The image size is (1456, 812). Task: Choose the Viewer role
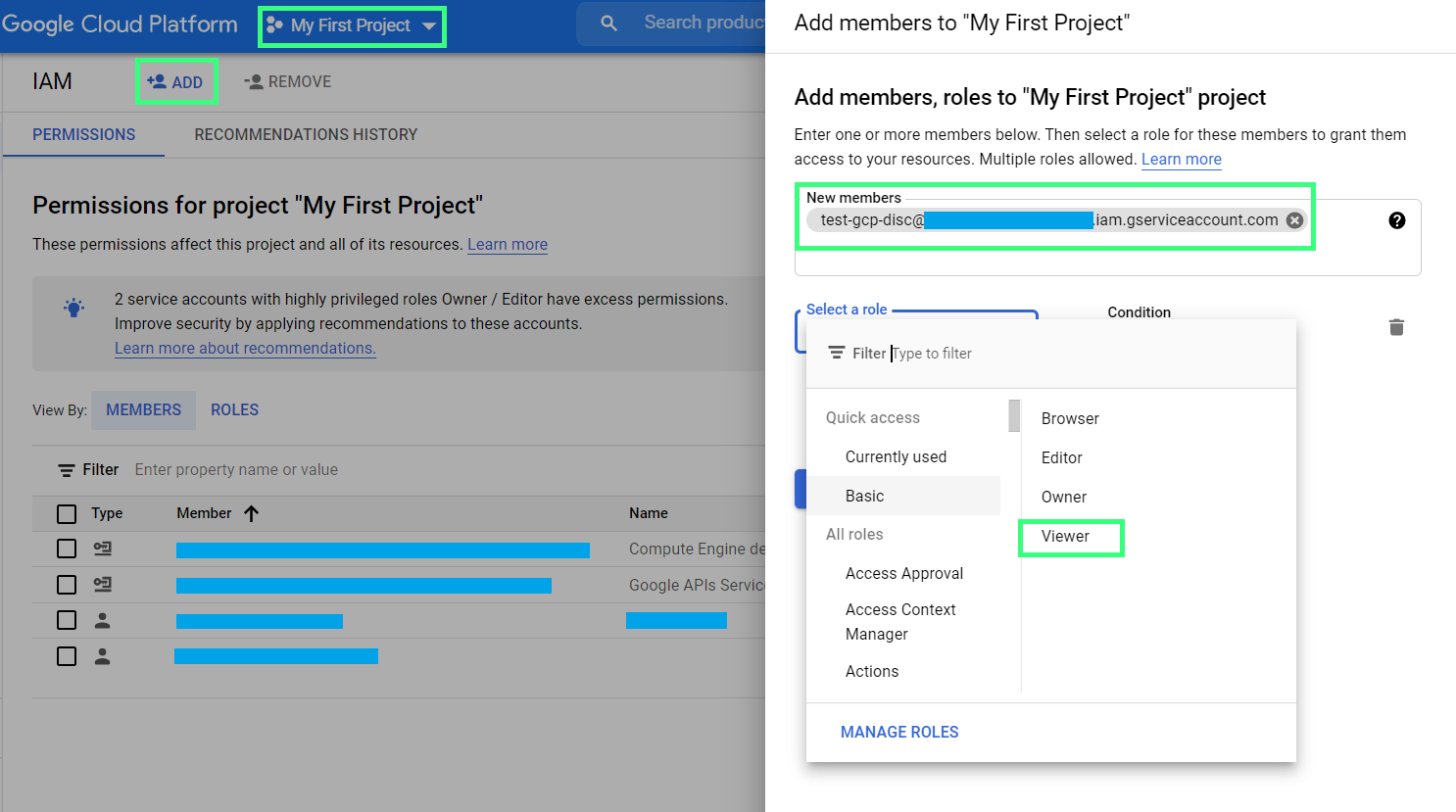(x=1066, y=536)
